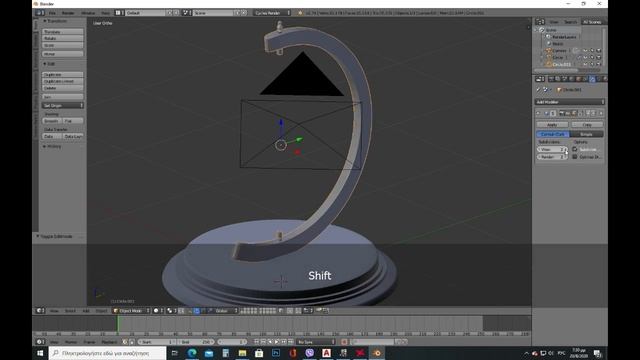The width and height of the screenshot is (640, 360).
Task: Open the Render menu
Action: coord(68,13)
